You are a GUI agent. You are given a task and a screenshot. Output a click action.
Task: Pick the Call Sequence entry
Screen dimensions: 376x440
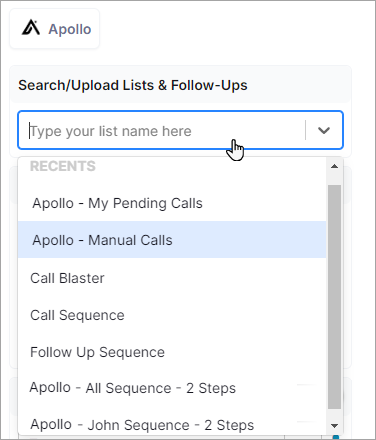[172, 315]
